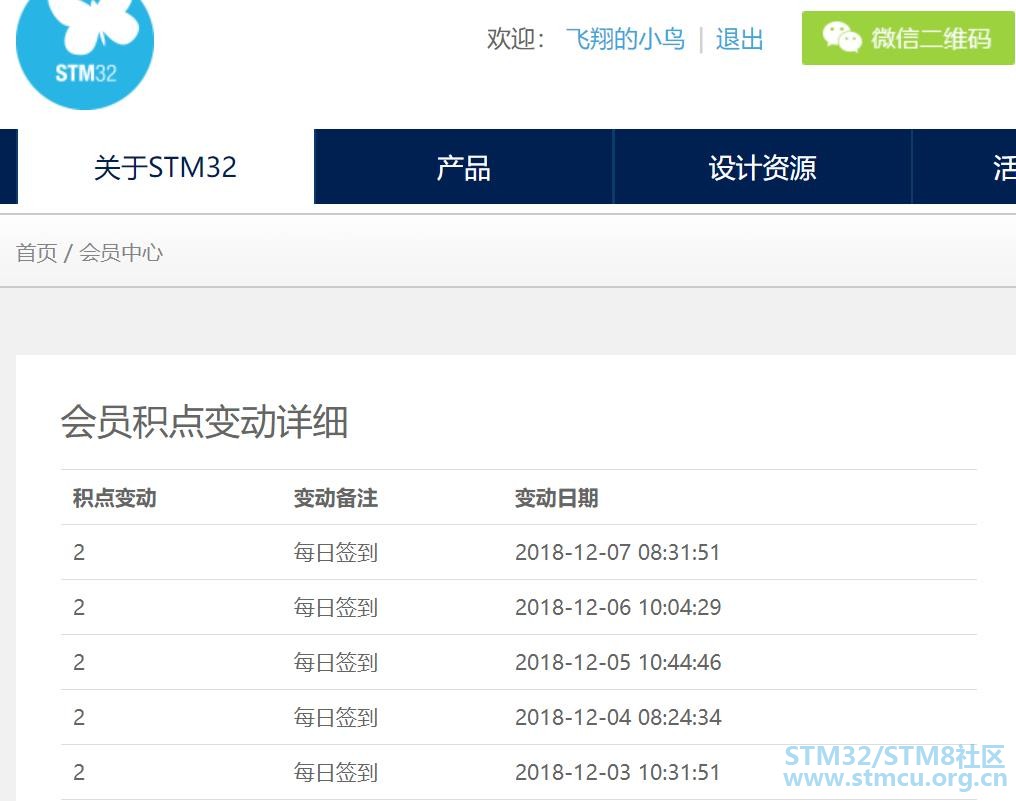This screenshot has height=801, width=1016.
Task: Click the 积分变动 column header
Action: 114,498
